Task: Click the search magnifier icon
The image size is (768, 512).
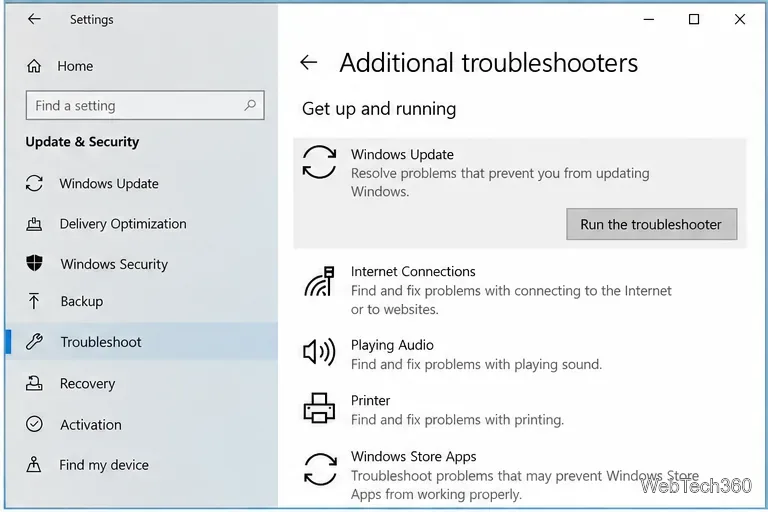Action: tap(250, 105)
